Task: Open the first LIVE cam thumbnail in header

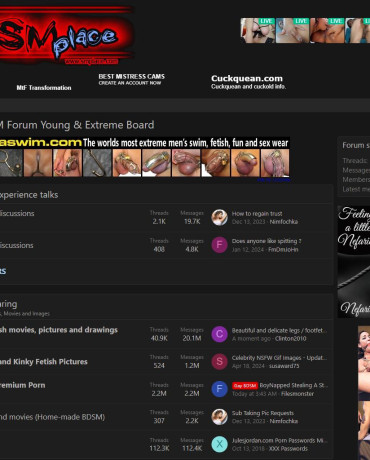Action: [258, 31]
